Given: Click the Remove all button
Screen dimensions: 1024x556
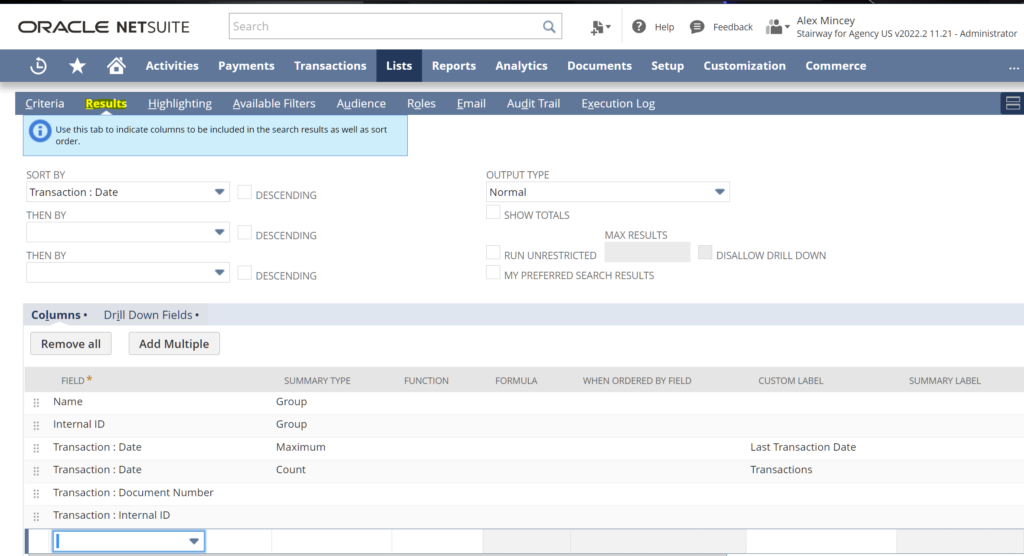Looking at the screenshot, I should point(71,344).
